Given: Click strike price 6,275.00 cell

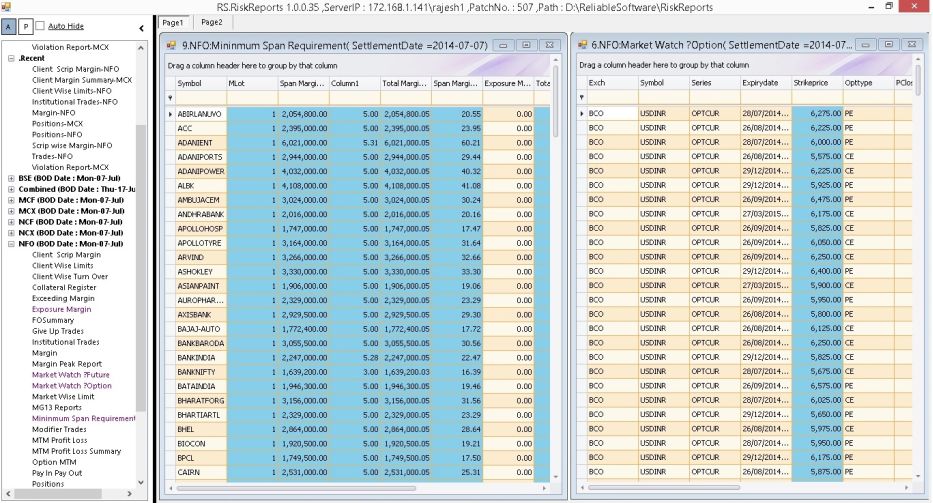Looking at the screenshot, I should (x=816, y=113).
